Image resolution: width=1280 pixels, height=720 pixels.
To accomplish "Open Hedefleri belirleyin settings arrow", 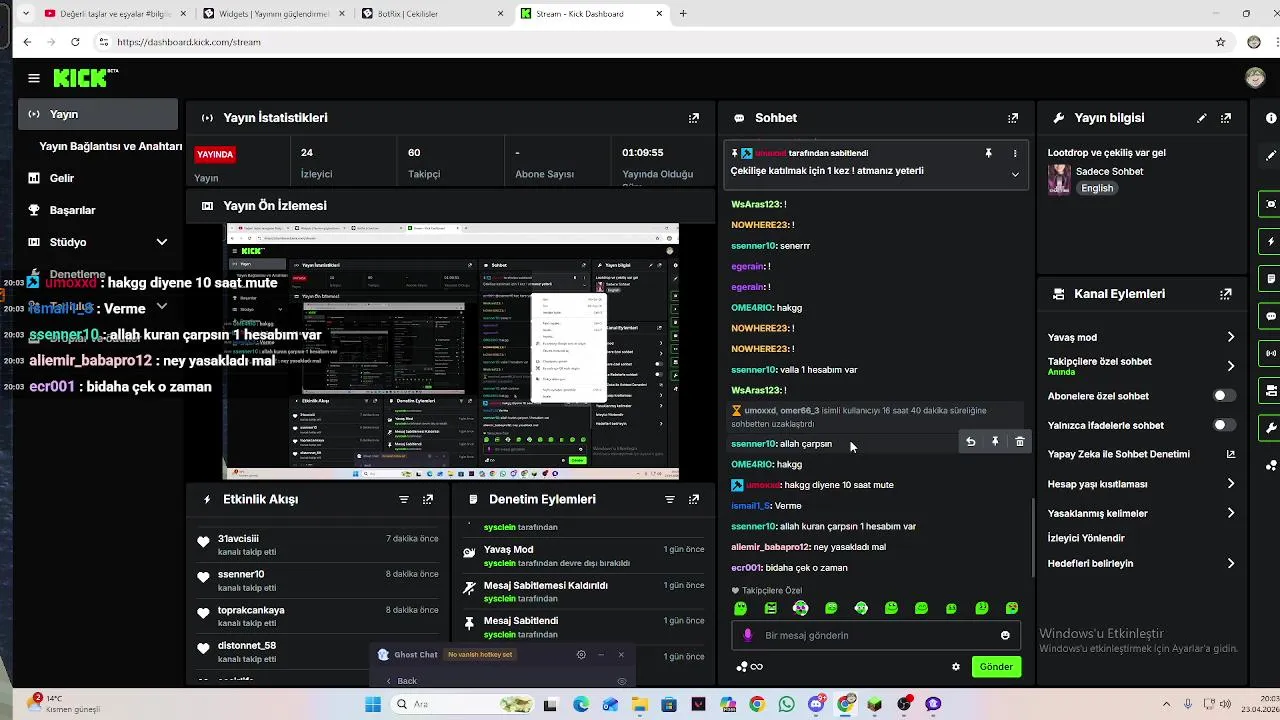I will [1231, 564].
